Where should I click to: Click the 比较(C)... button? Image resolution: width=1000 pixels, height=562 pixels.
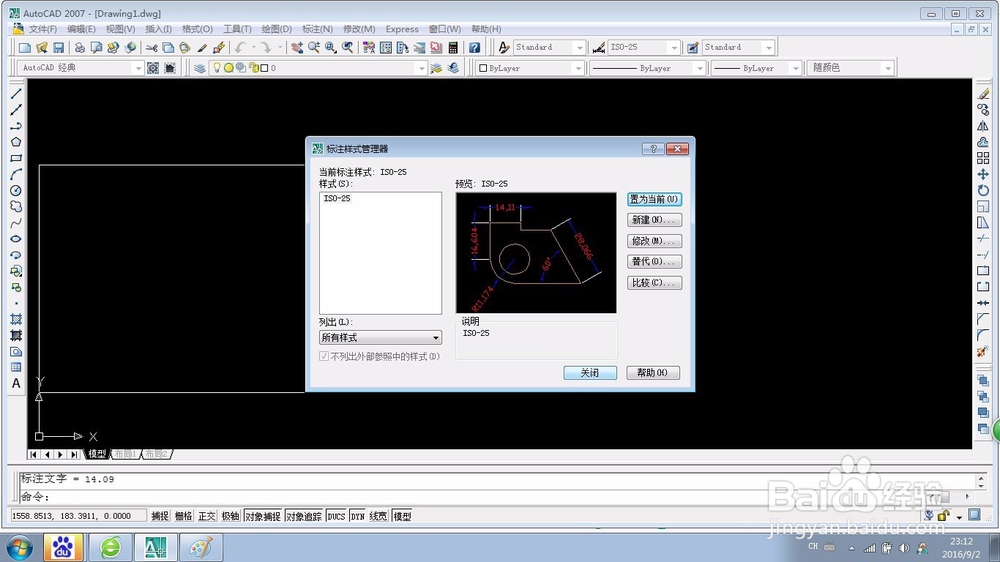pyautogui.click(x=654, y=283)
